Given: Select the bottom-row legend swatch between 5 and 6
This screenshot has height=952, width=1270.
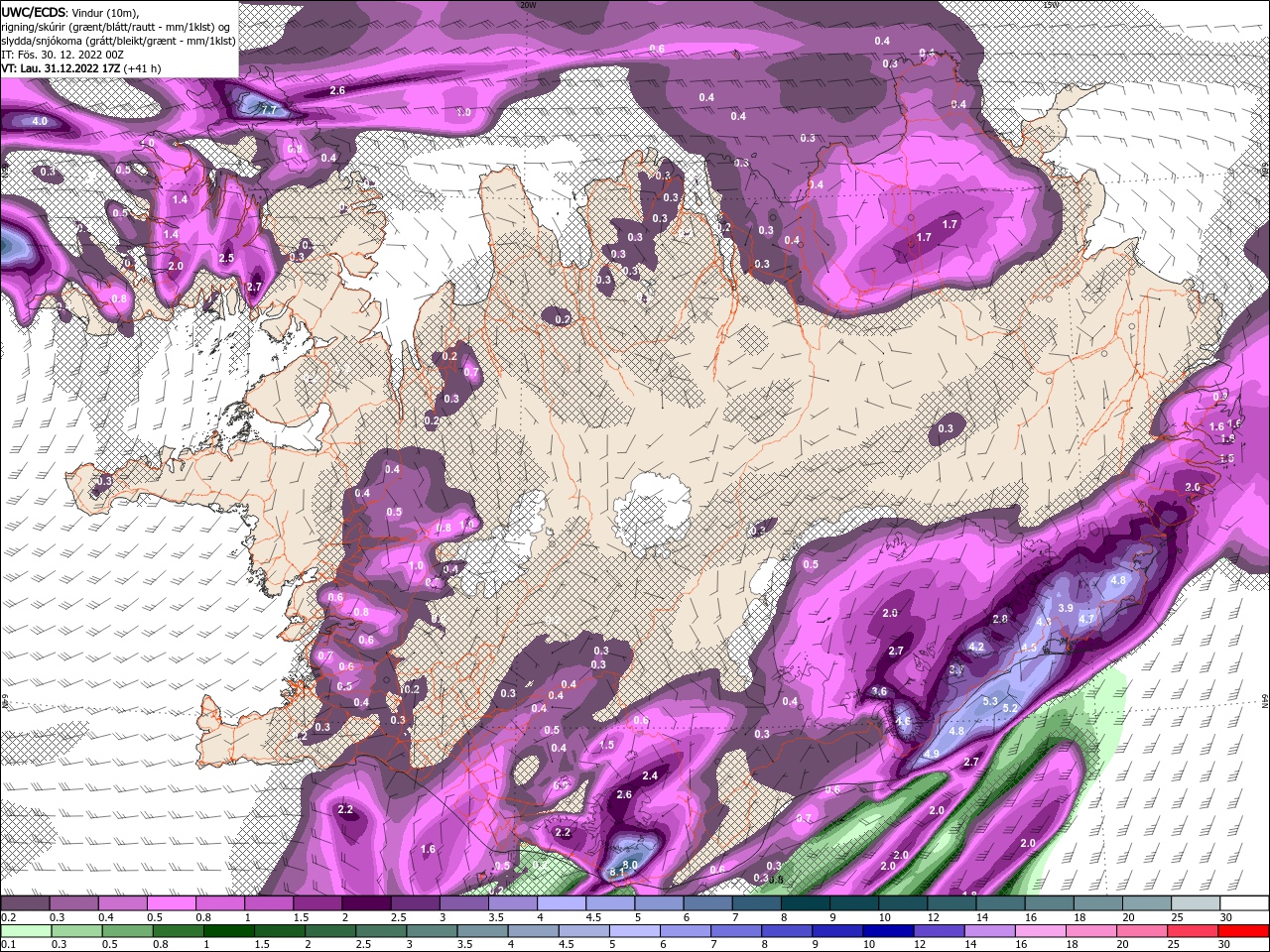Looking at the screenshot, I should [637, 931].
